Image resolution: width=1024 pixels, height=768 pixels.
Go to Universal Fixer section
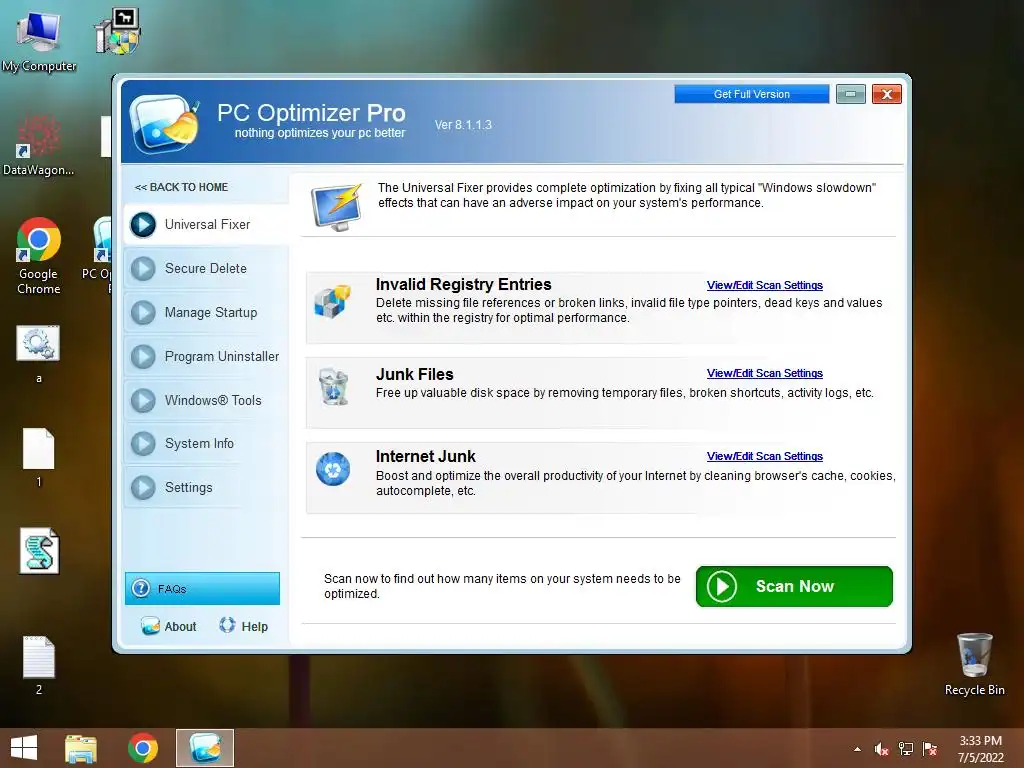(206, 225)
